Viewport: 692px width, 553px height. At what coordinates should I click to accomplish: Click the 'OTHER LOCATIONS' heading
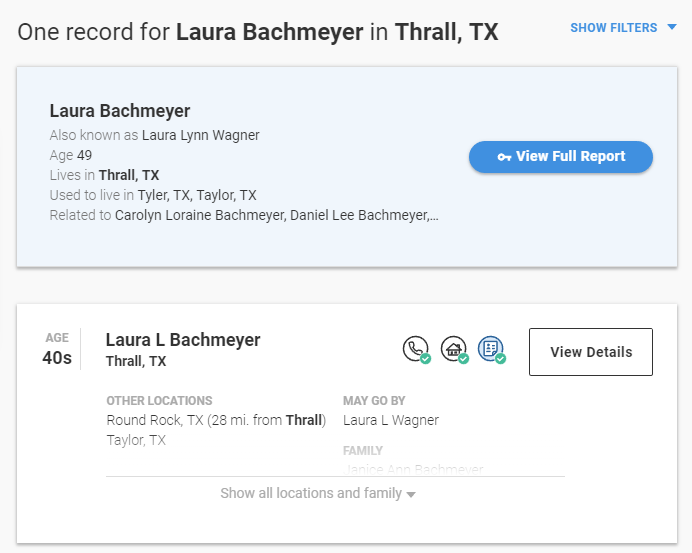pyautogui.click(x=159, y=401)
